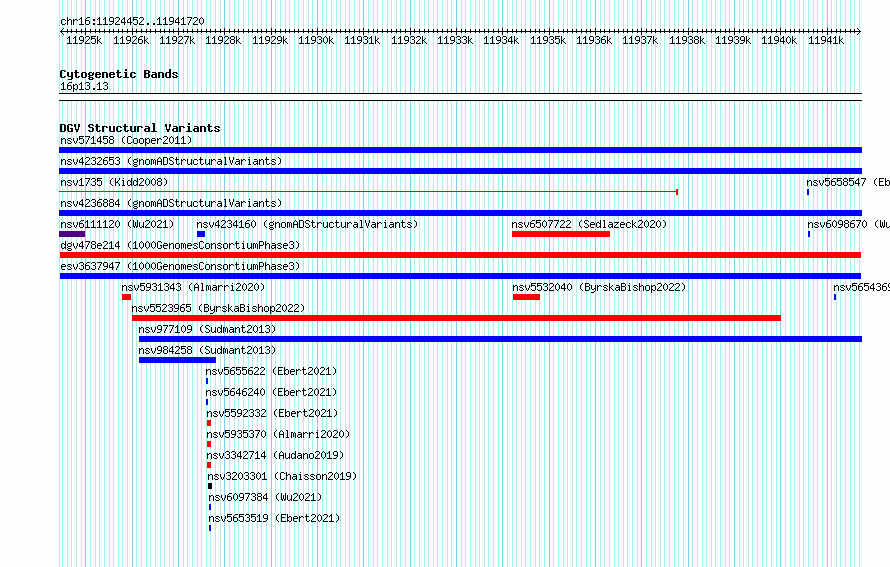The image size is (890, 567).
Task: Click the red marker under nsv3342714
Action: pyautogui.click(x=209, y=465)
